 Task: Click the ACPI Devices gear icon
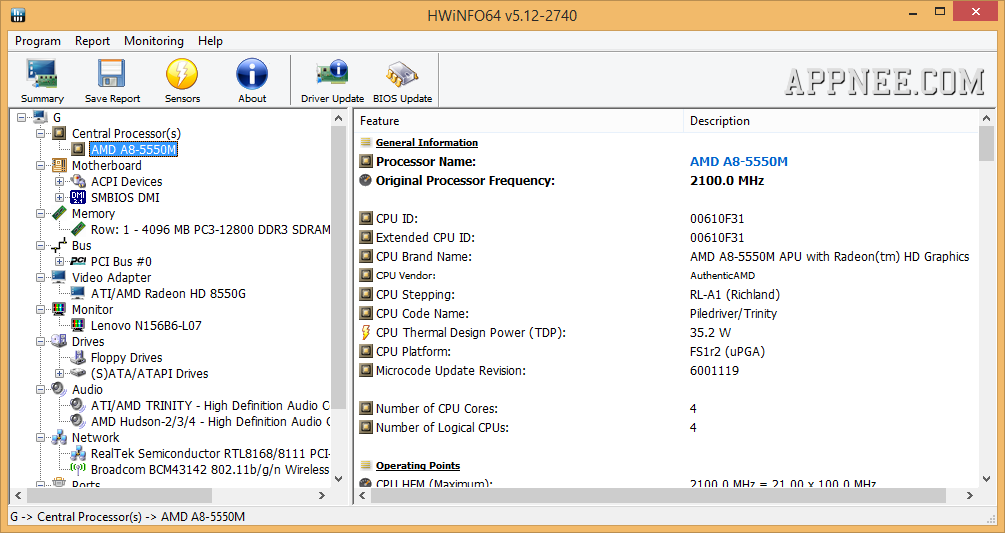78,181
